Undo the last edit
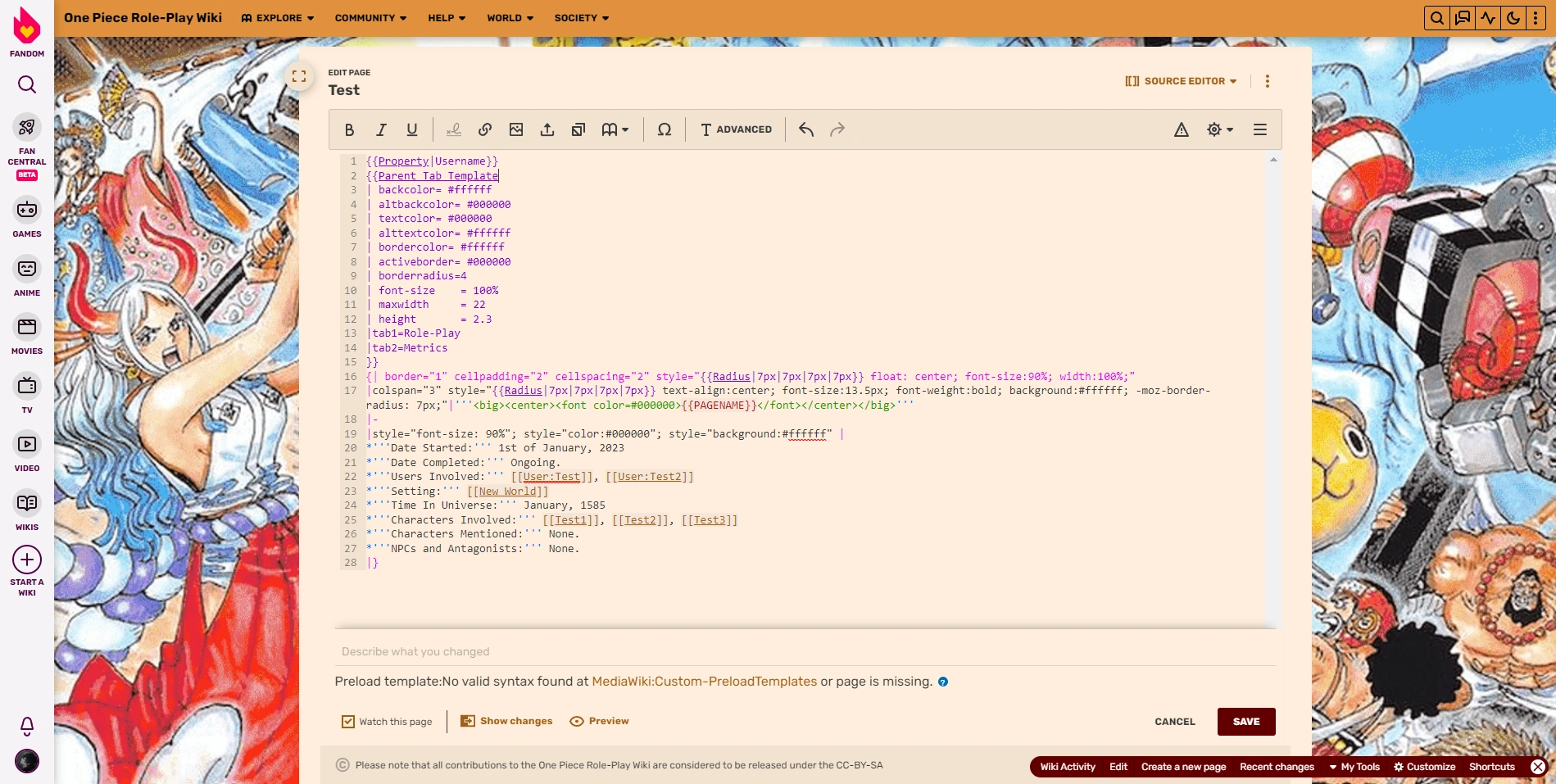This screenshot has height=784, width=1556. [x=806, y=129]
